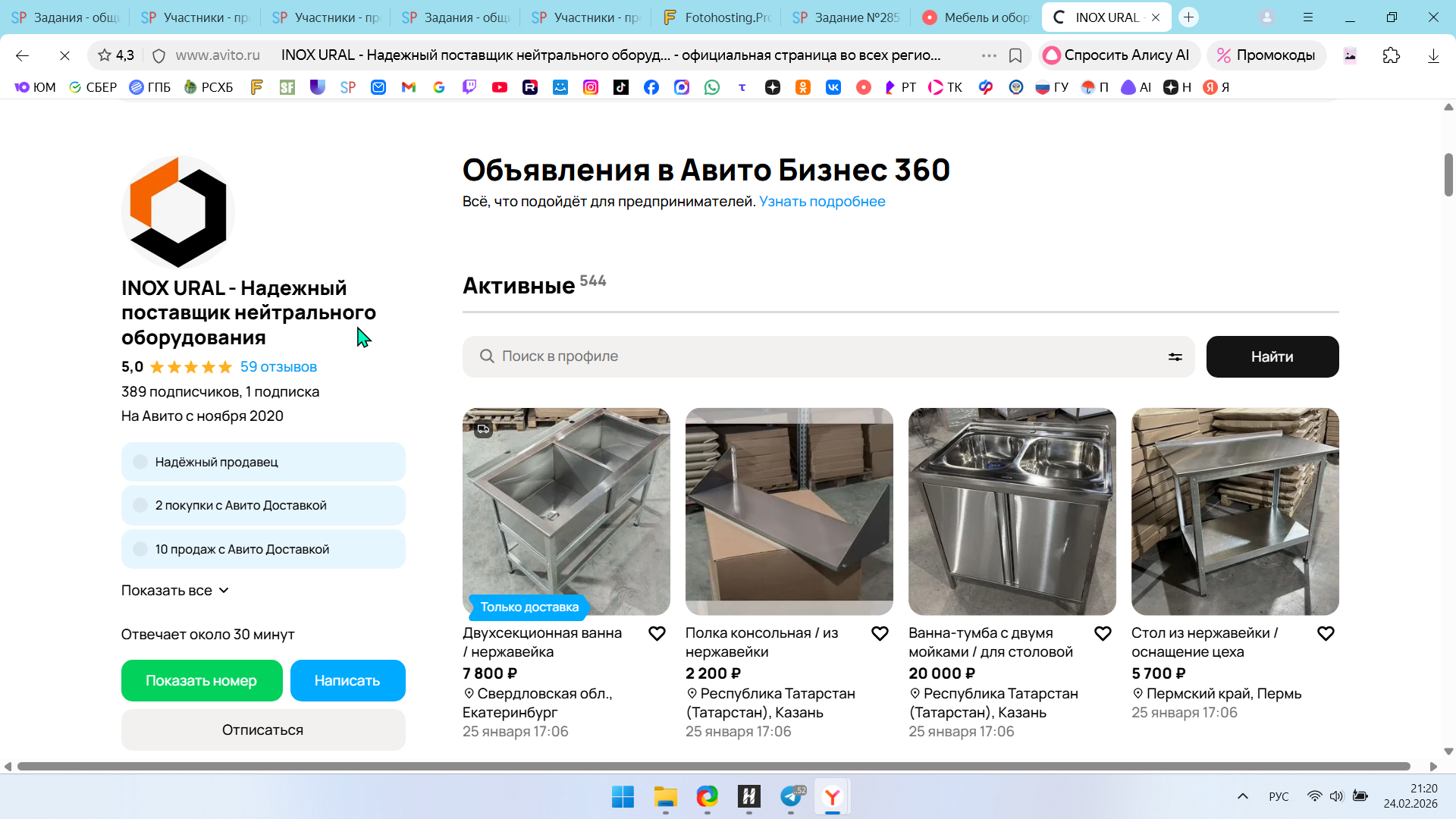Toggle favorite heart on Стол из нержавейки
Image resolution: width=1456 pixels, height=819 pixels.
[x=1325, y=633]
